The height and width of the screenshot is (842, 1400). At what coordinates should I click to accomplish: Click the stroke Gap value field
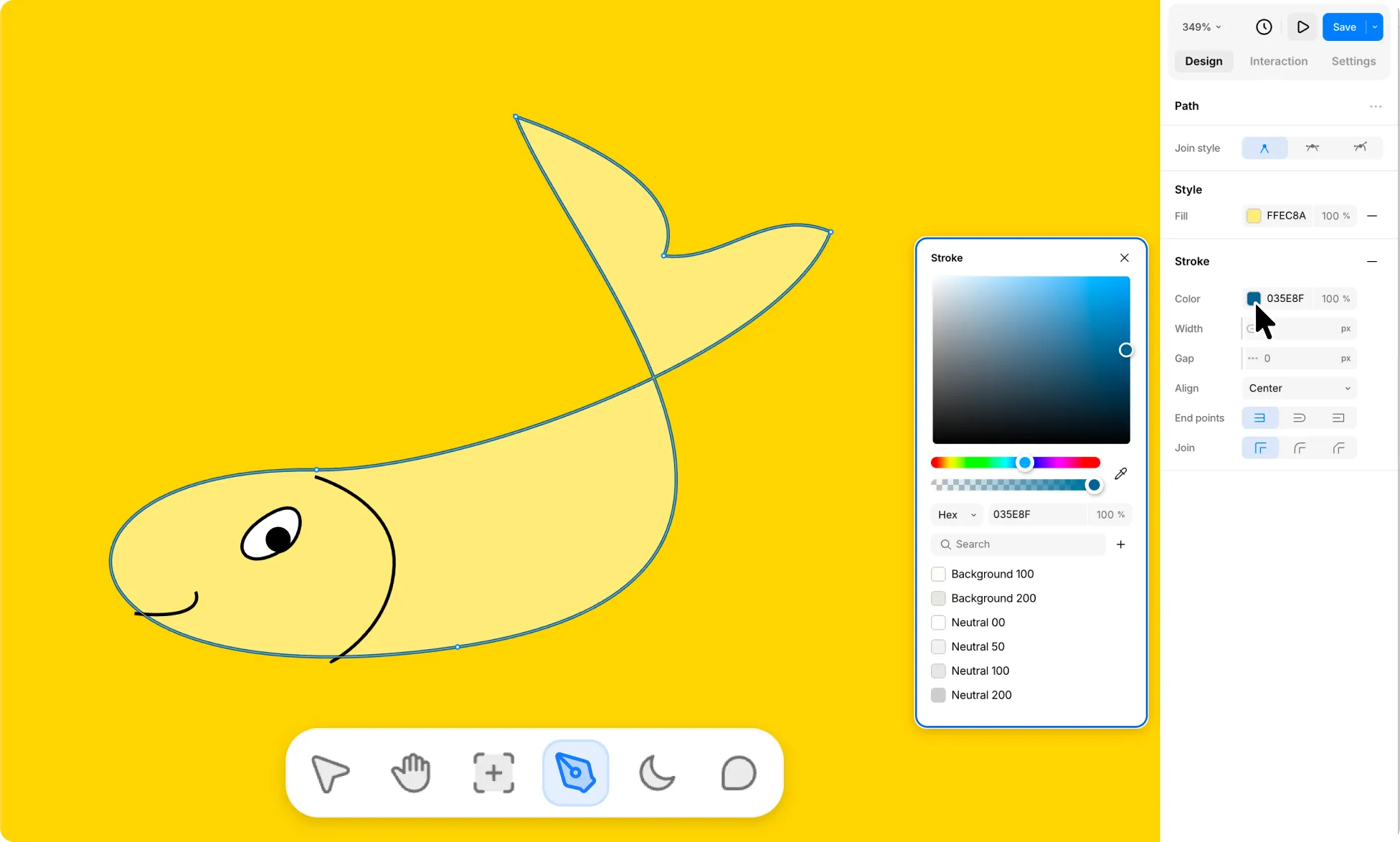(x=1300, y=359)
